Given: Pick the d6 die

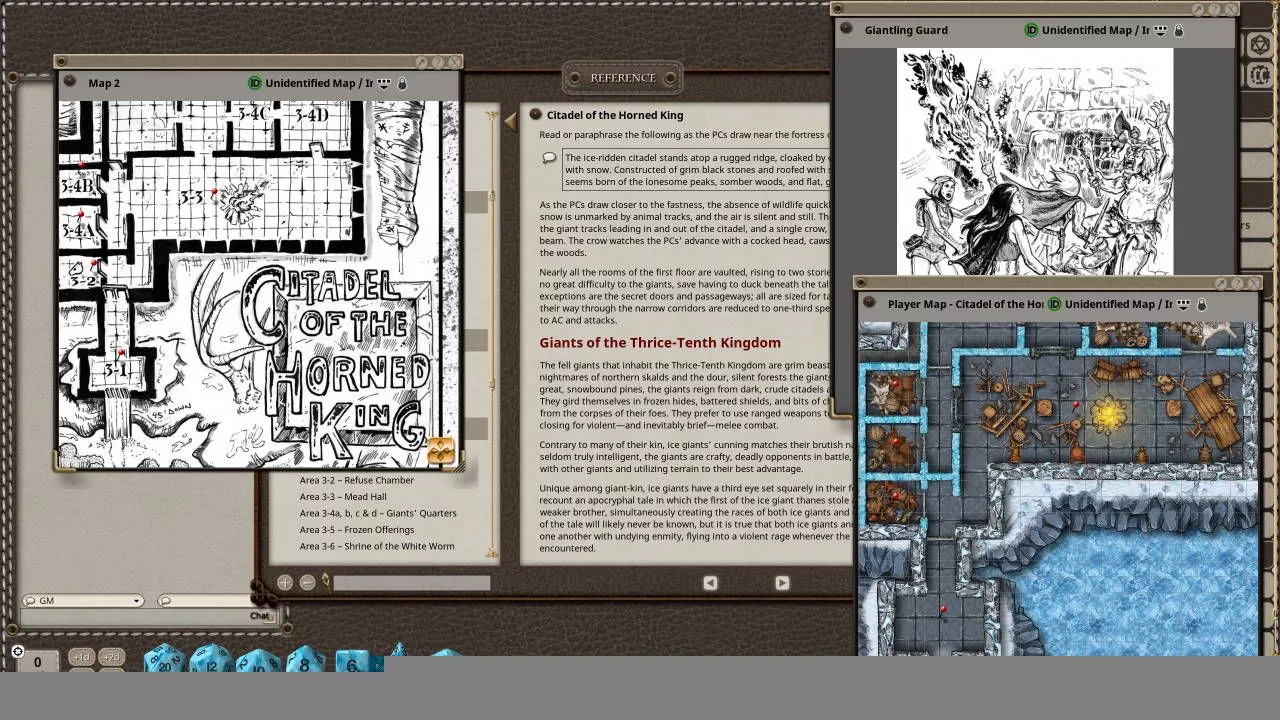Looking at the screenshot, I should (x=352, y=662).
